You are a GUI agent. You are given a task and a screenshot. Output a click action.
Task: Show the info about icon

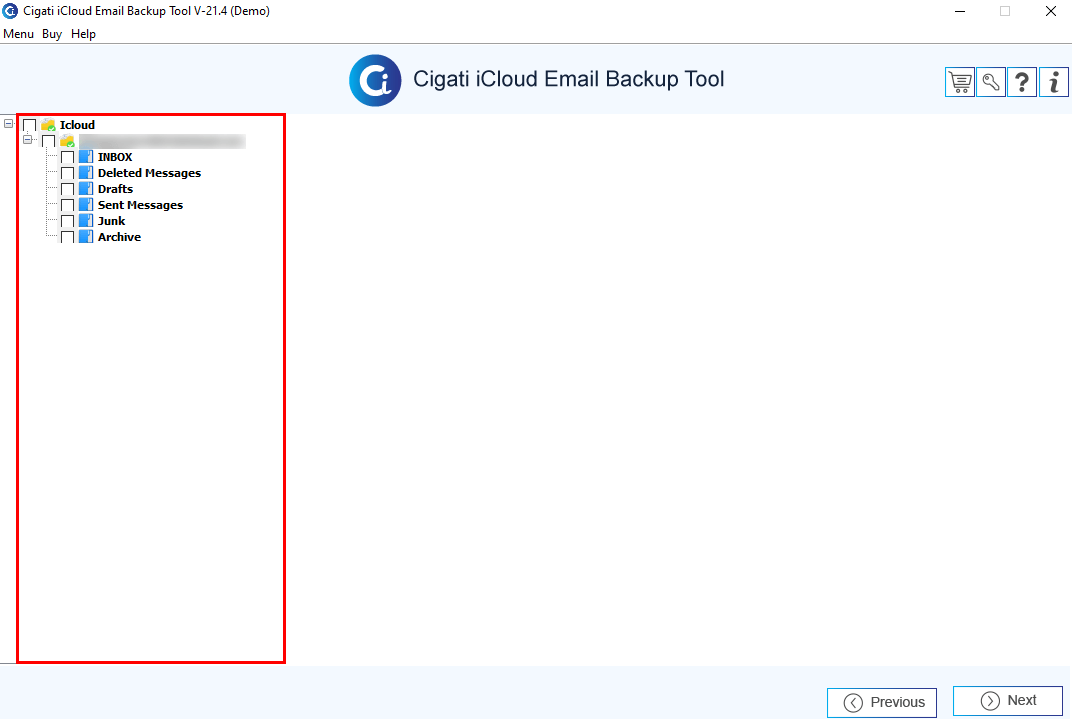(1054, 82)
